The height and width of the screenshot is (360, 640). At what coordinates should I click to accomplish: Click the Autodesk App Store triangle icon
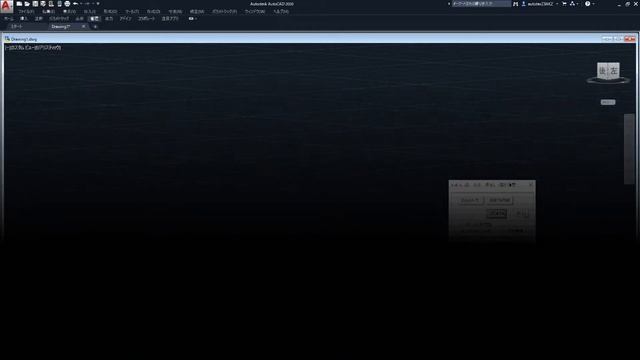click(x=572, y=4)
